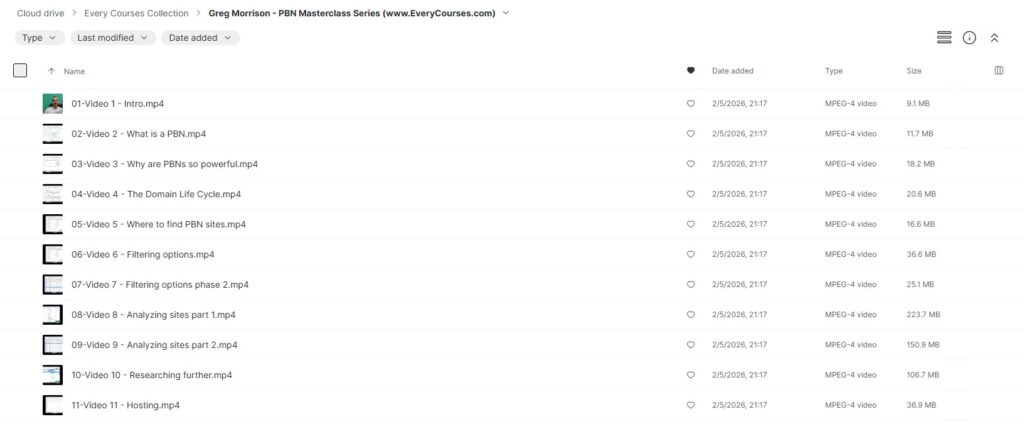Toggle favorite heart for 05-Video 5 file

pos(690,224)
